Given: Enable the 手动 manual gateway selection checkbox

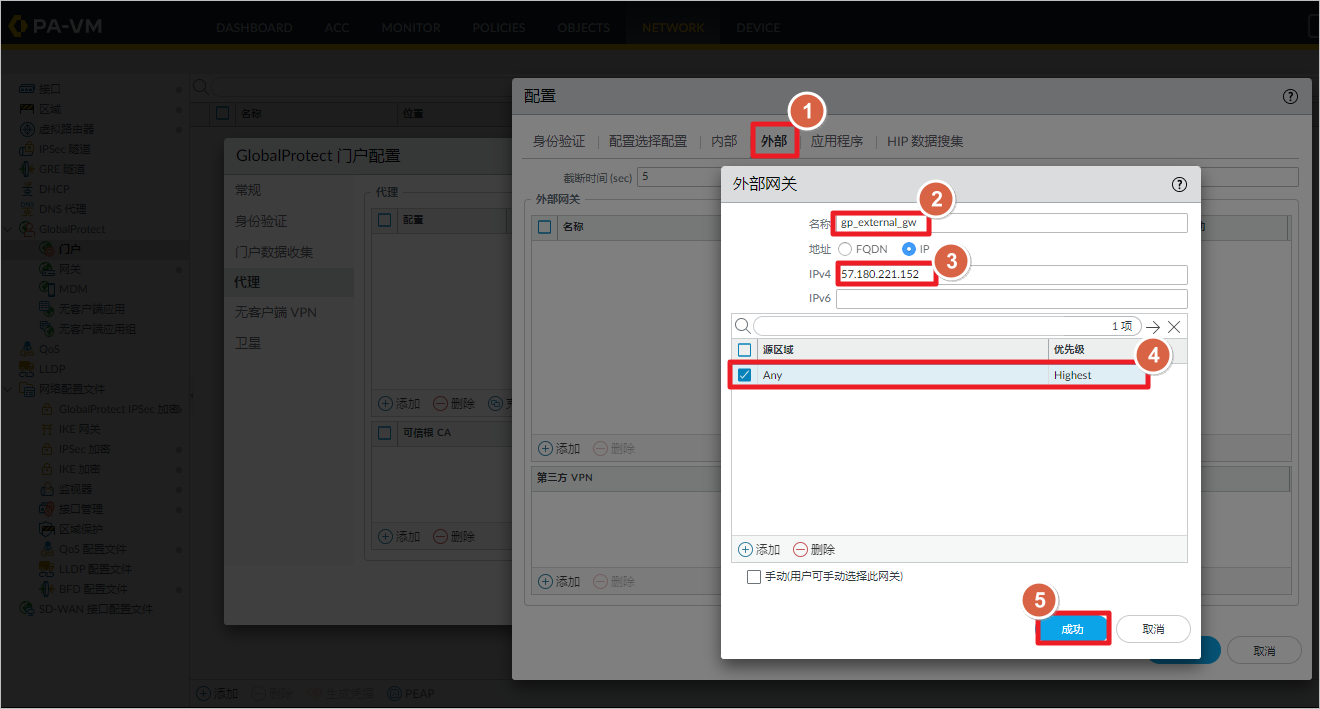Looking at the screenshot, I should click(x=754, y=577).
